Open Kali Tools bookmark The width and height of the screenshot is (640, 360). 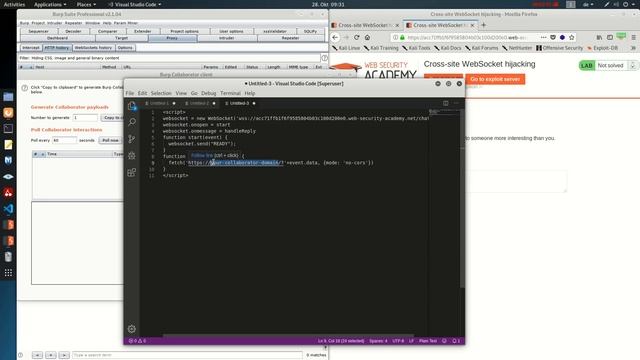coord(416,48)
